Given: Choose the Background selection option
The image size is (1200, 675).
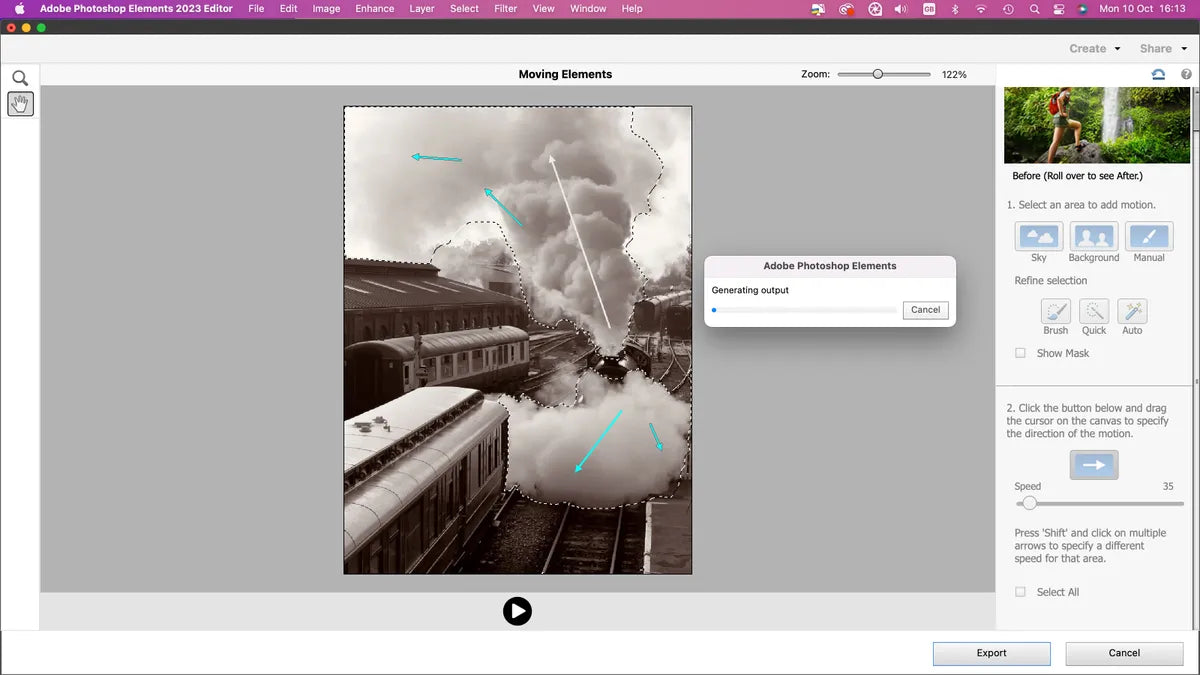Looking at the screenshot, I should click(x=1093, y=237).
